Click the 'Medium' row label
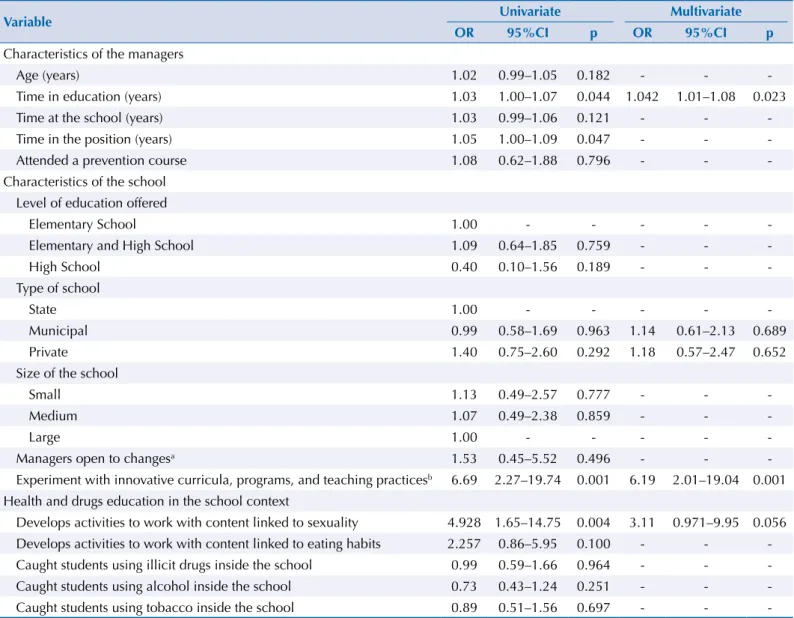Screen dimensions: 794x618 53,416
